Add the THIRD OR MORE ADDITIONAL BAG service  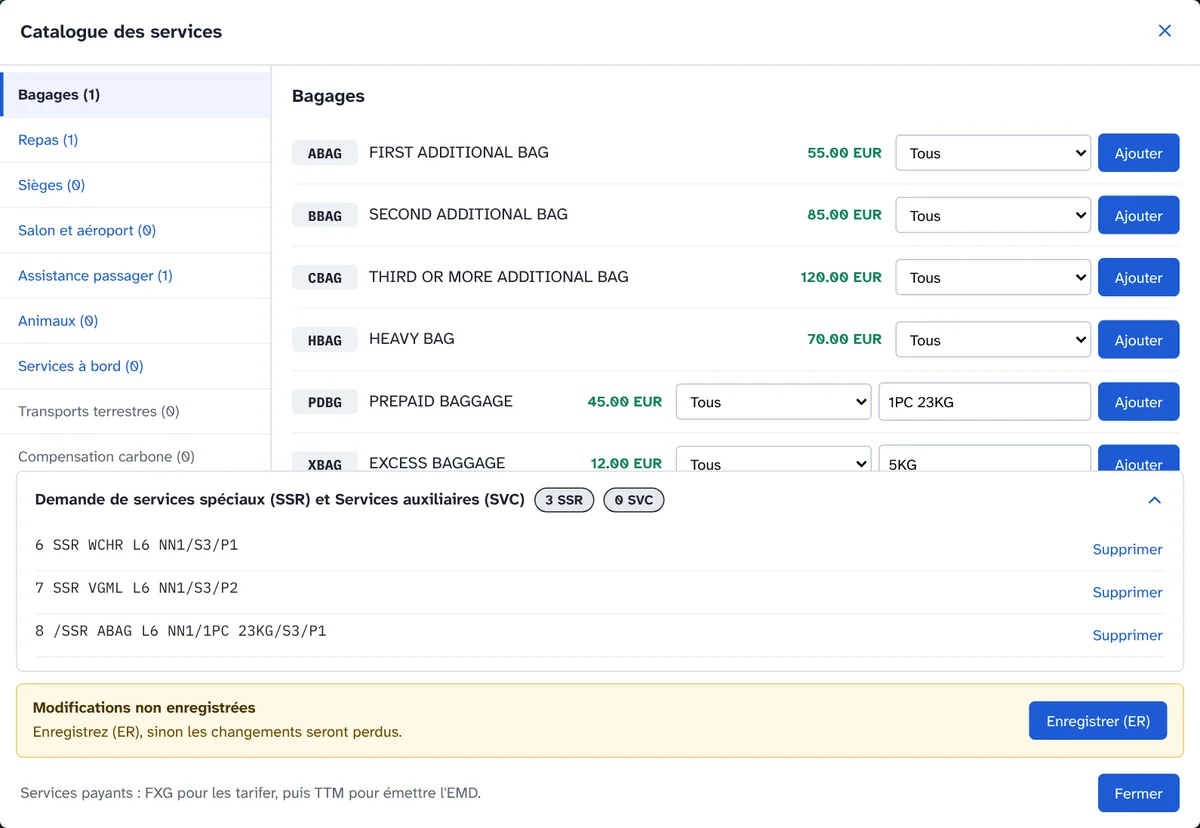(1138, 278)
